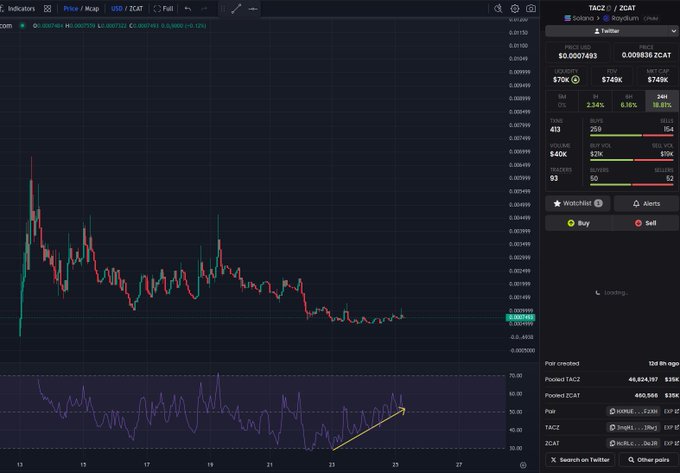Screen dimensions: 680x473
Task: Undo the last chart action
Action: pyautogui.click(x=188, y=9)
